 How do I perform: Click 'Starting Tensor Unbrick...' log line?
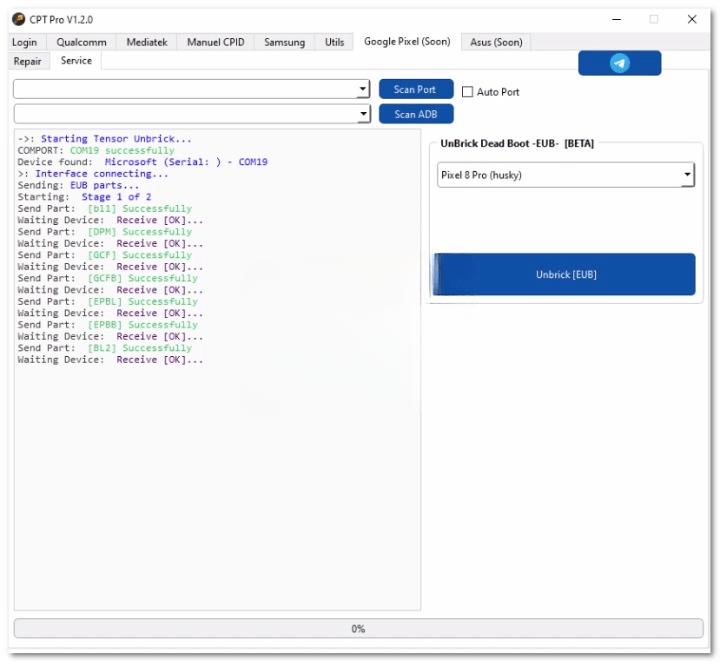click(104, 139)
